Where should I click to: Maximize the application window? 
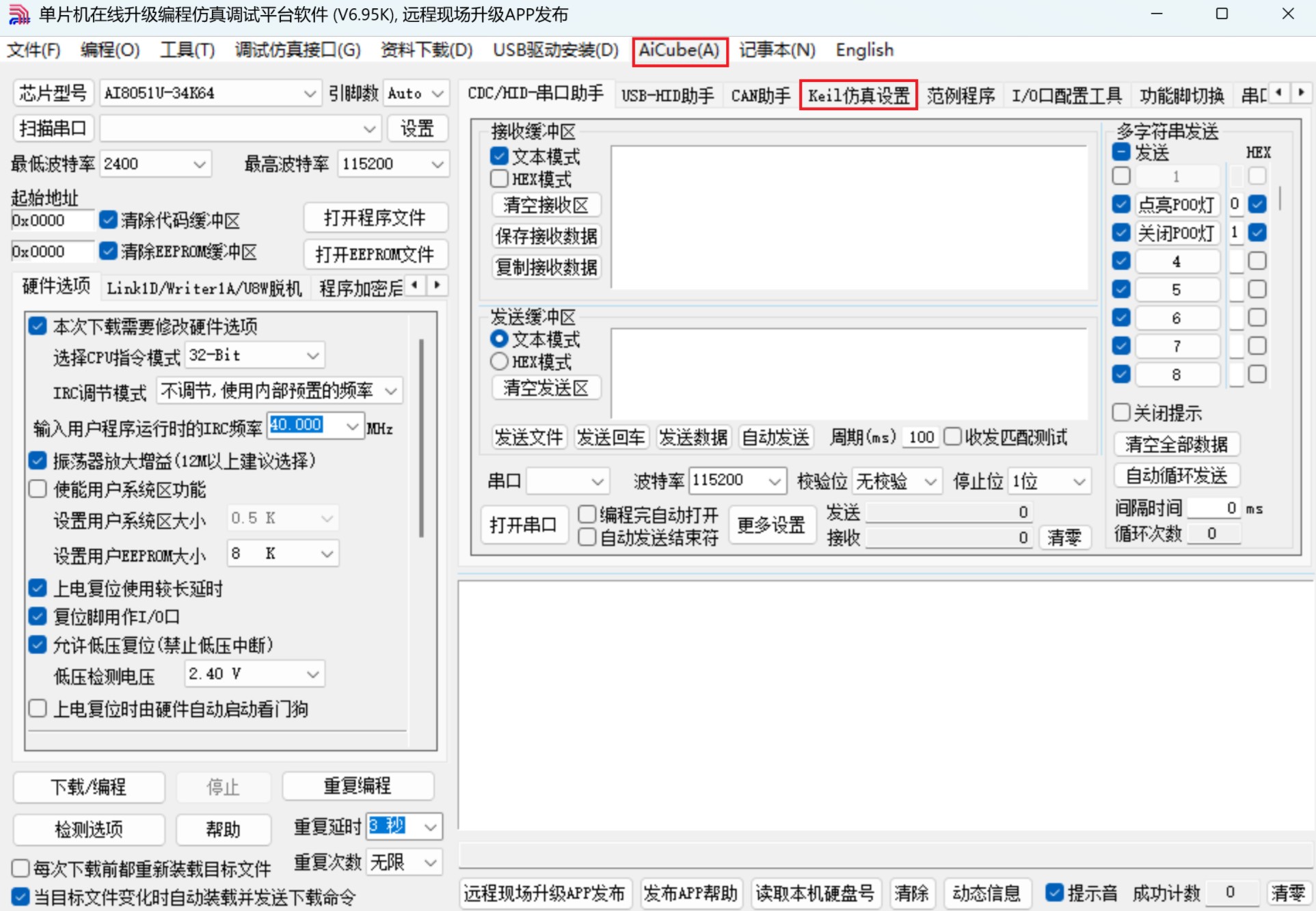pos(1222,14)
